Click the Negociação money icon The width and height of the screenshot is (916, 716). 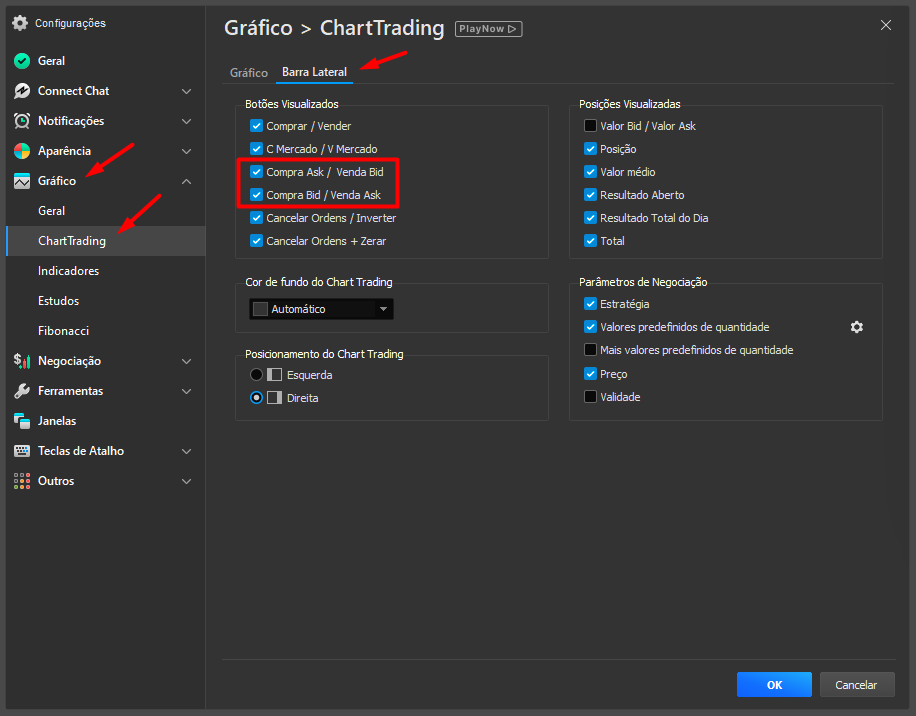point(22,361)
